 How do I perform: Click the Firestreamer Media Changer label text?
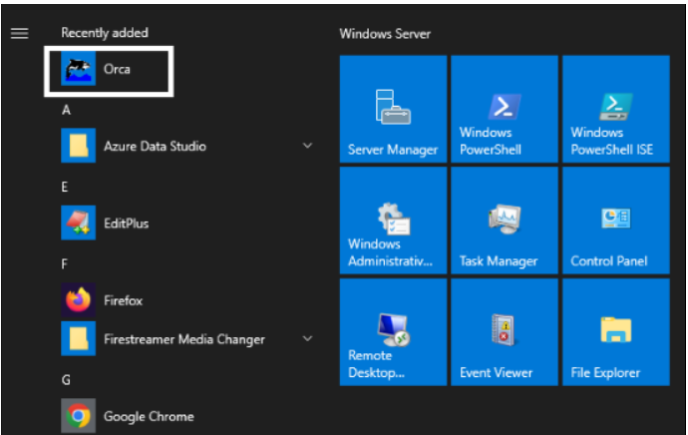(184, 339)
